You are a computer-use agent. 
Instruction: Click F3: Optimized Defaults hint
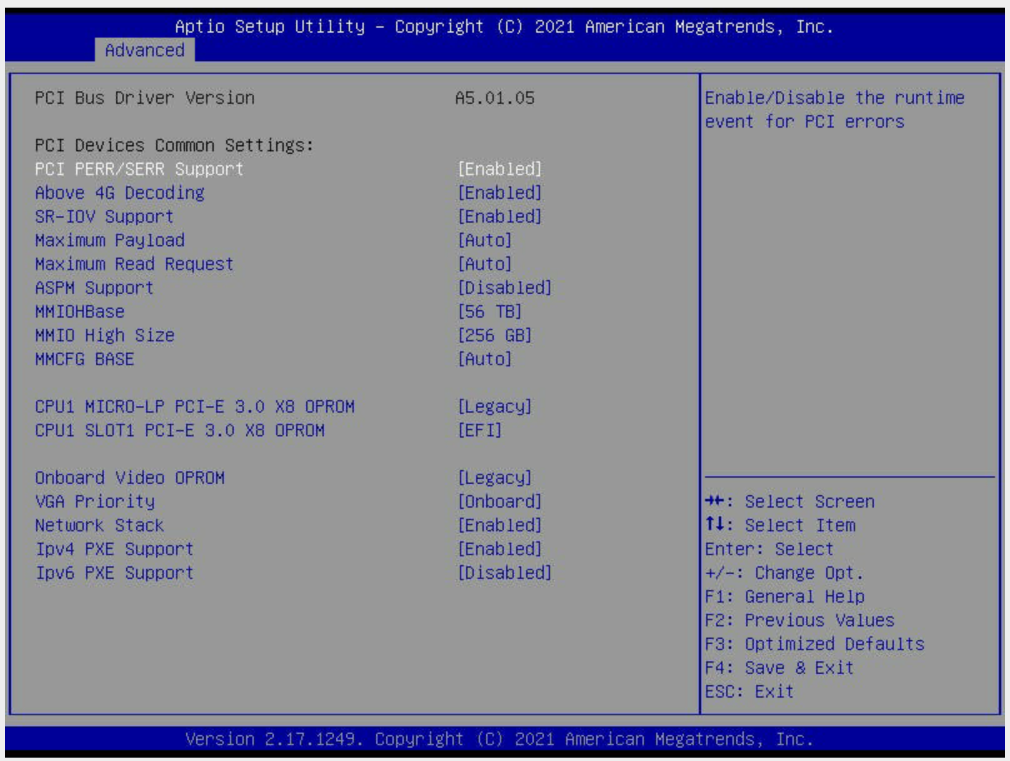815,644
